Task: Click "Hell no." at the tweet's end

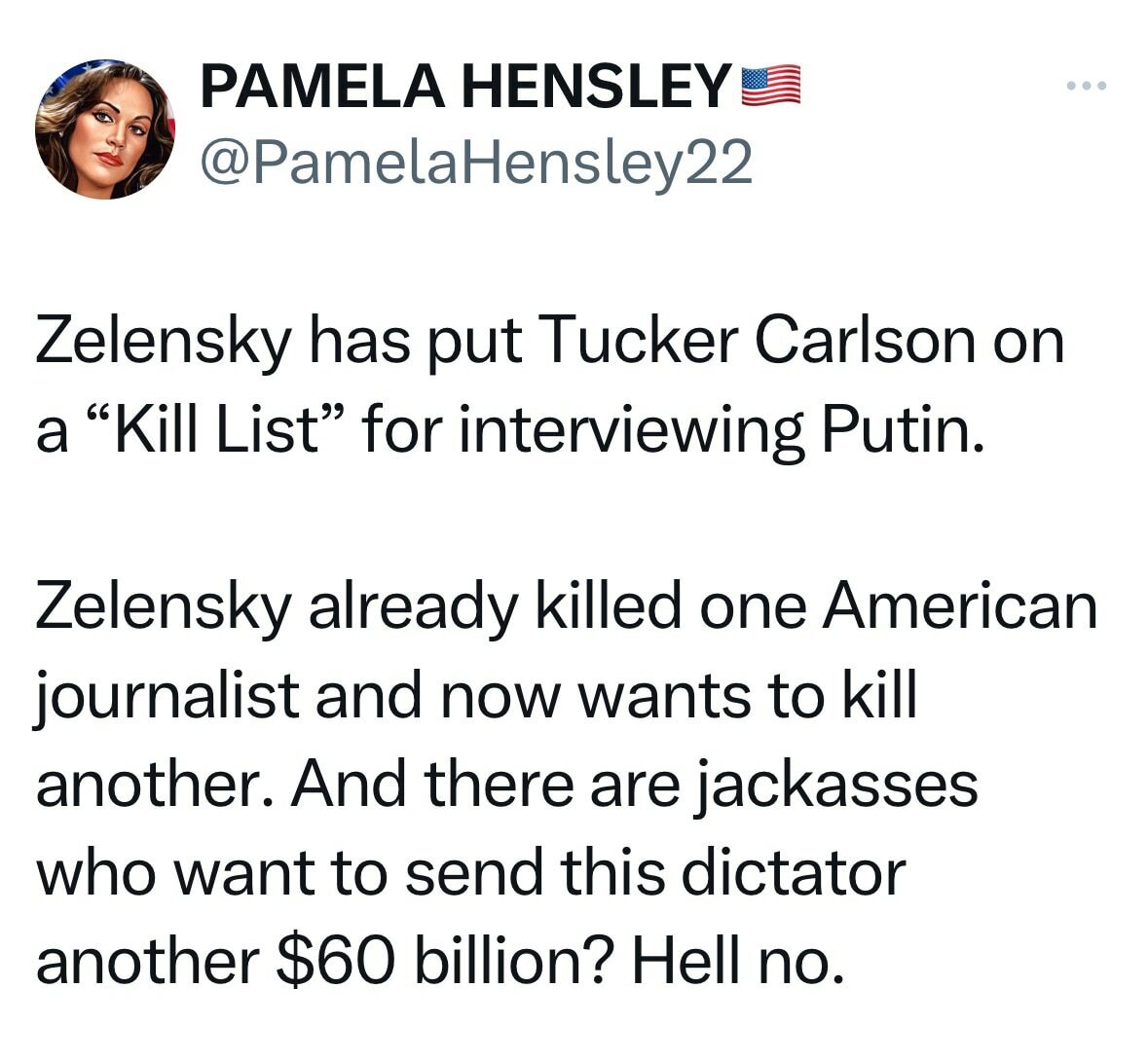Action: (733, 961)
